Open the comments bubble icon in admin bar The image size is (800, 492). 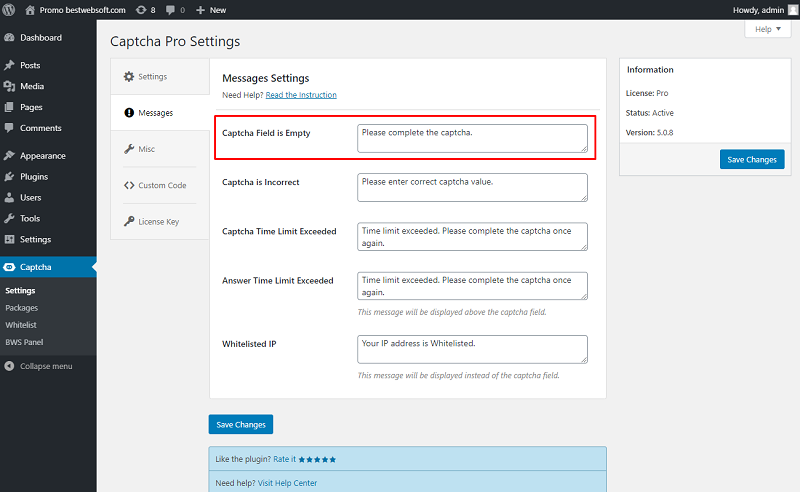[x=170, y=10]
